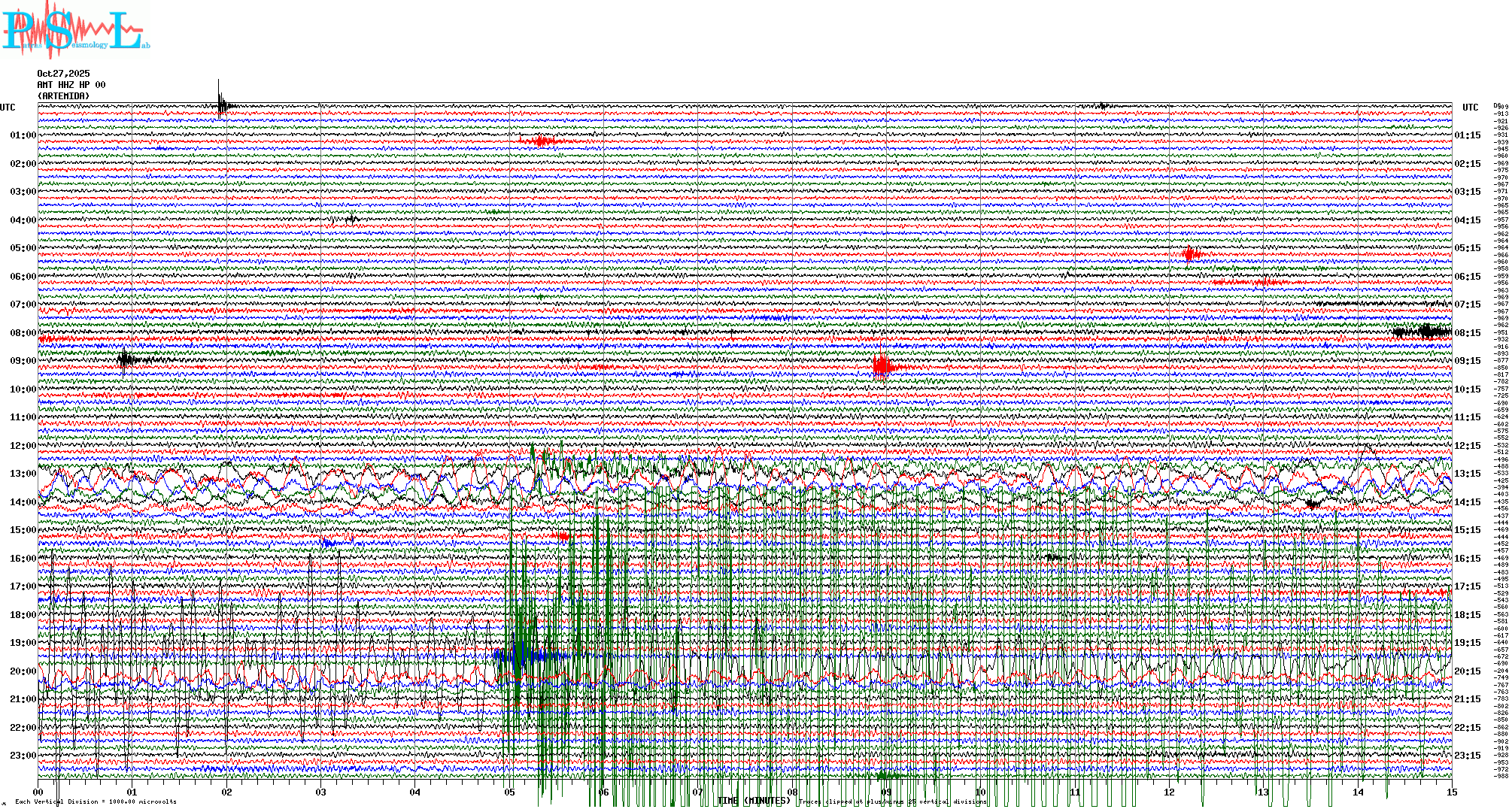Click the (ARTEMIDA) station name text
1512x812 pixels.
(63, 96)
